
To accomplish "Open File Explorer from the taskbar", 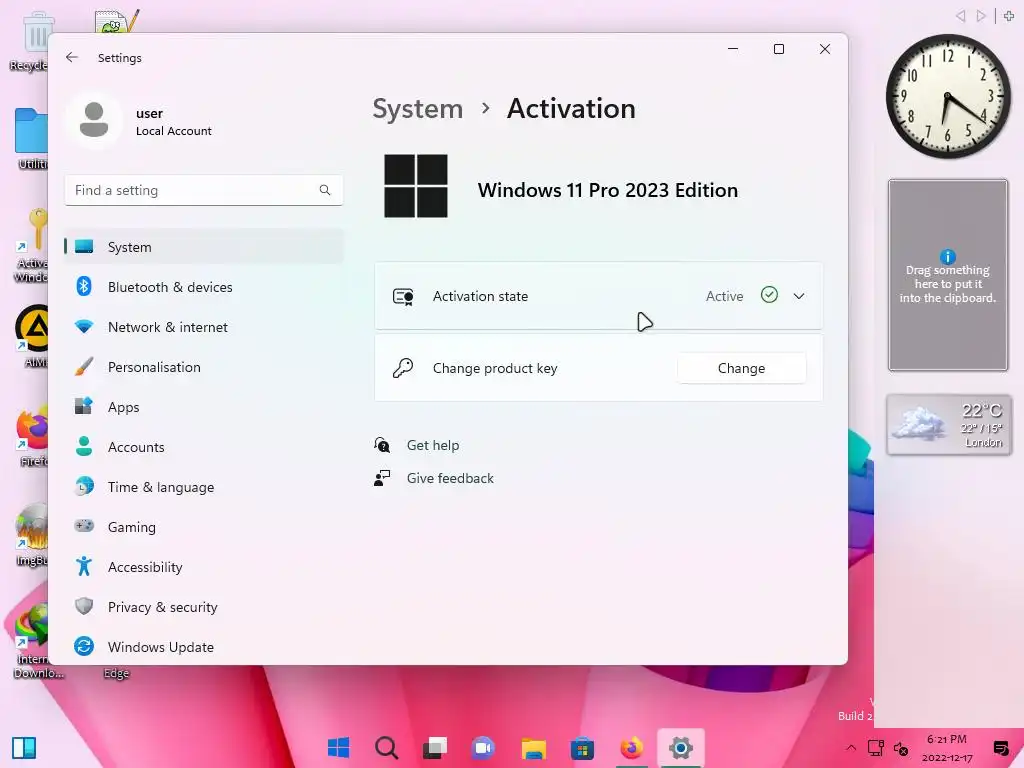I will tap(534, 748).
